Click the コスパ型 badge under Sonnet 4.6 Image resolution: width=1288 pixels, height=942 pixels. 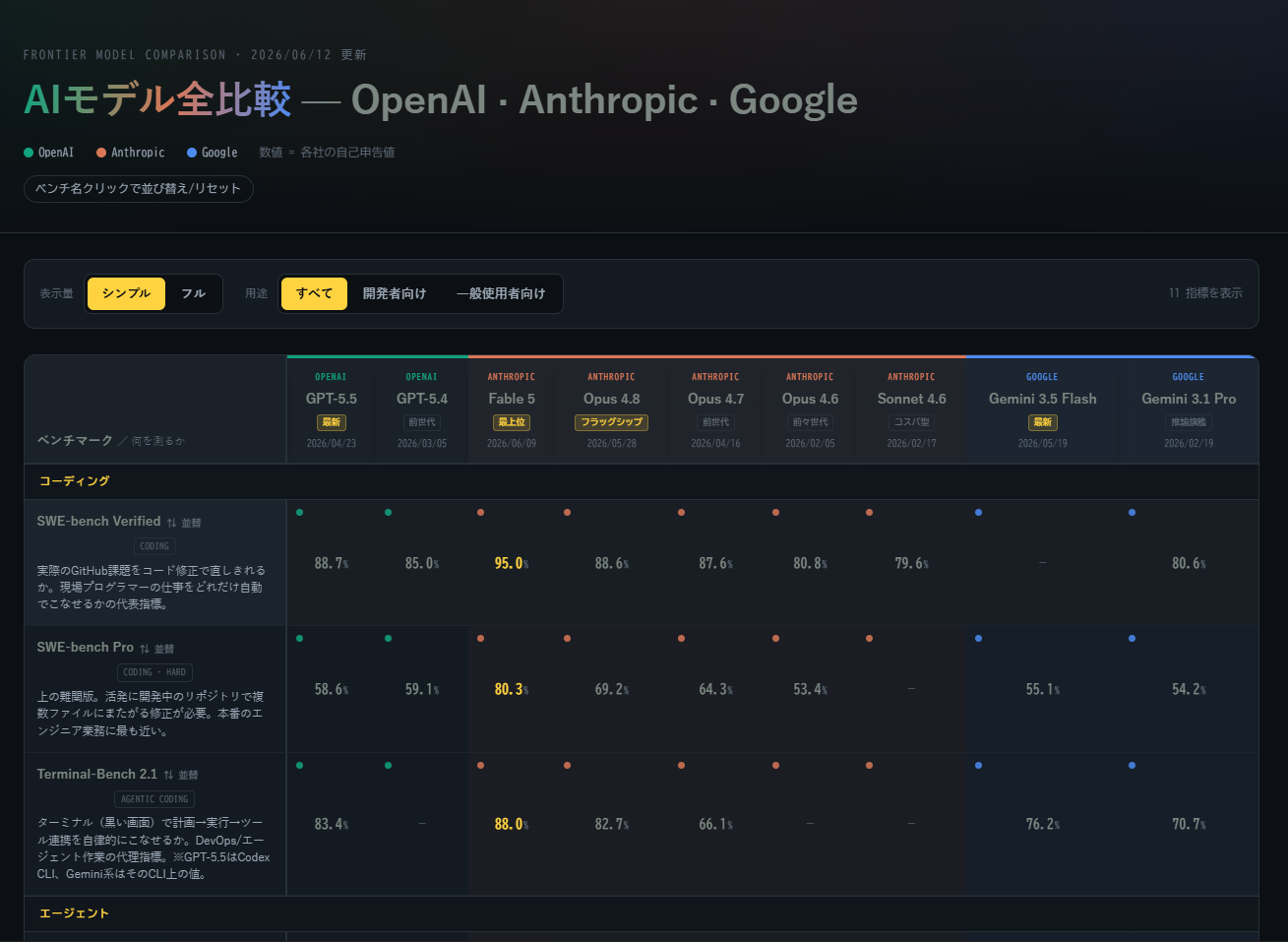(911, 422)
